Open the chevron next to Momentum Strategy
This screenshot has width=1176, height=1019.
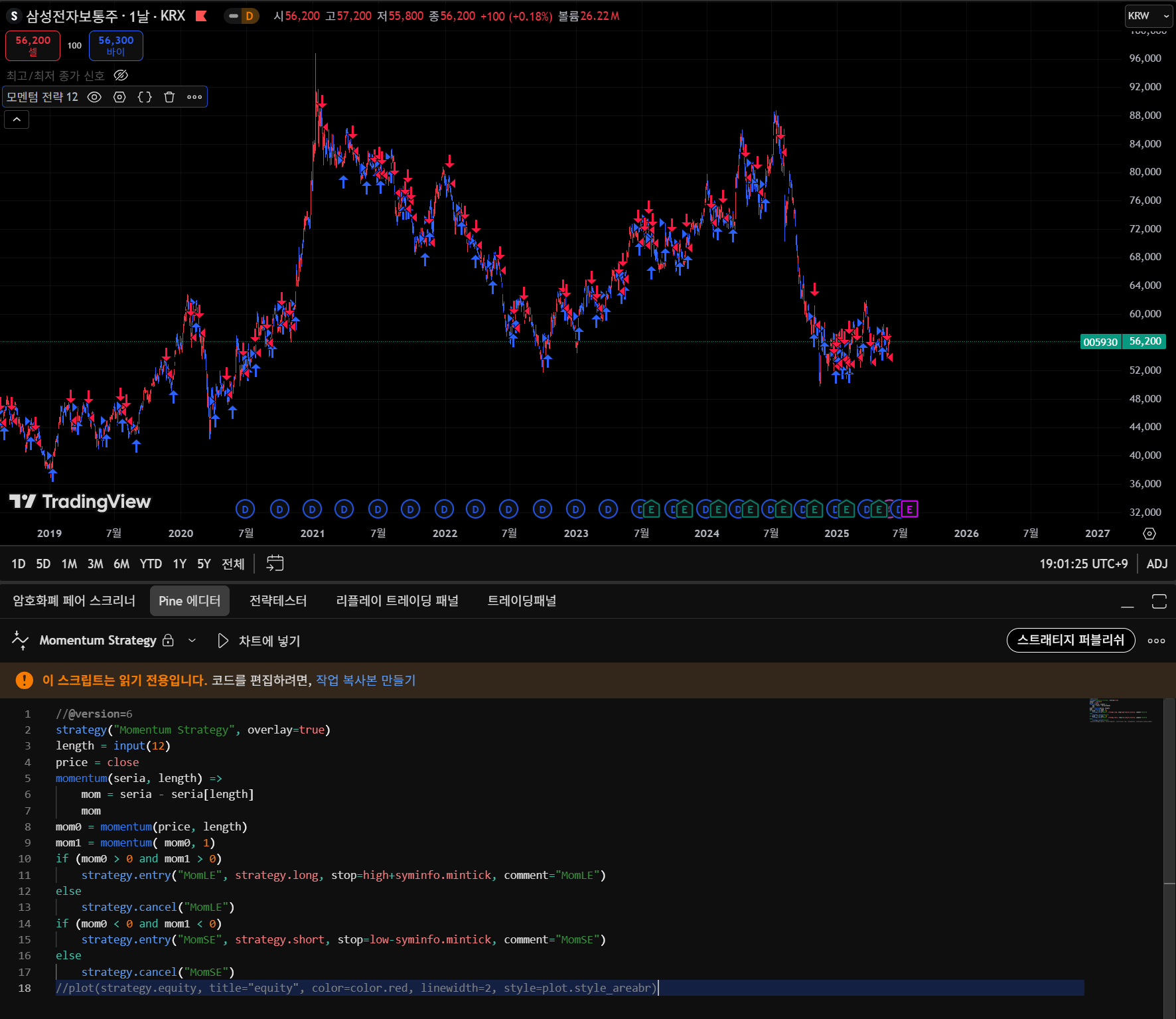click(192, 640)
